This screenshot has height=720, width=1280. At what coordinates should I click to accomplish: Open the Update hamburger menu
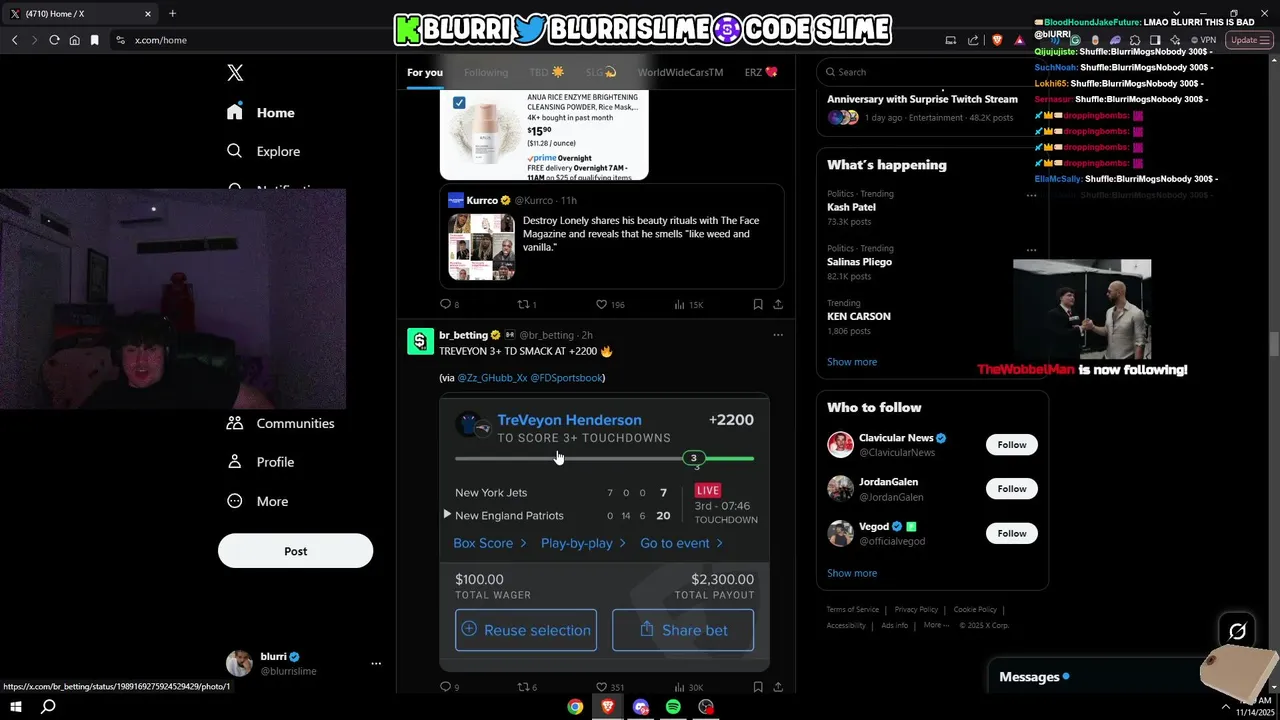click(x=1250, y=40)
